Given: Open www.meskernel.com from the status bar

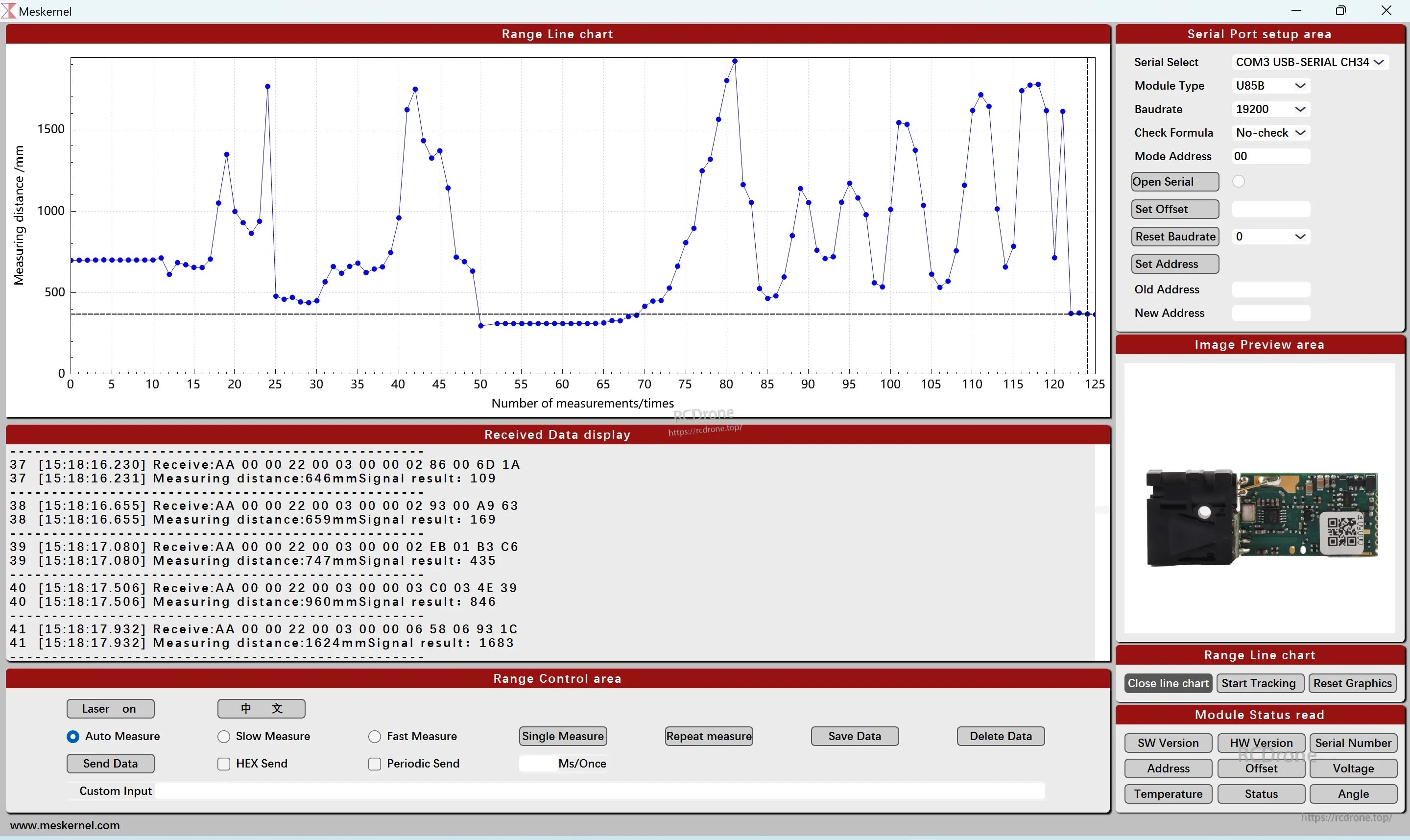Looking at the screenshot, I should tap(65, 825).
